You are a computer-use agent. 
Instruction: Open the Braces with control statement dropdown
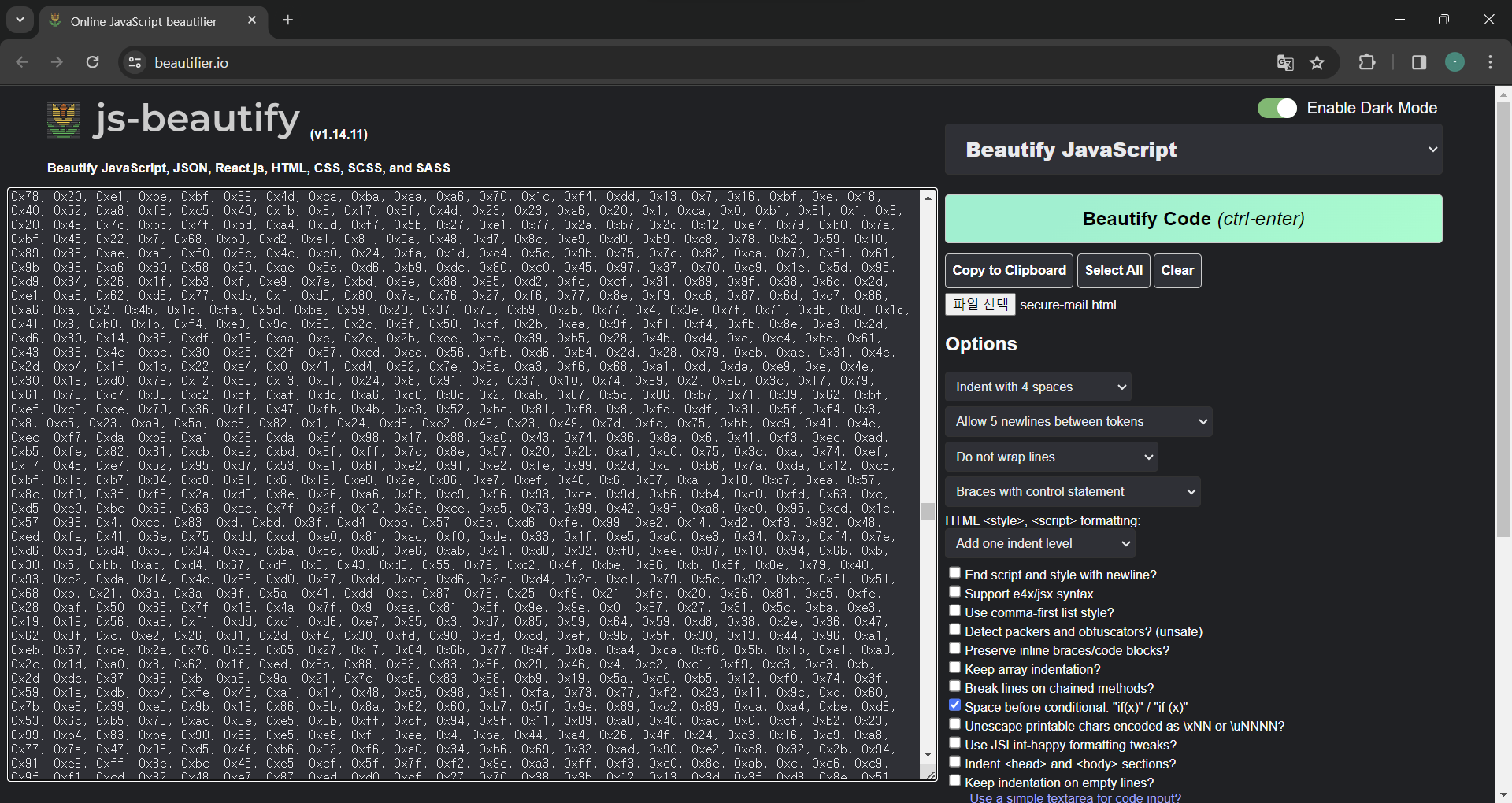pos(1073,492)
